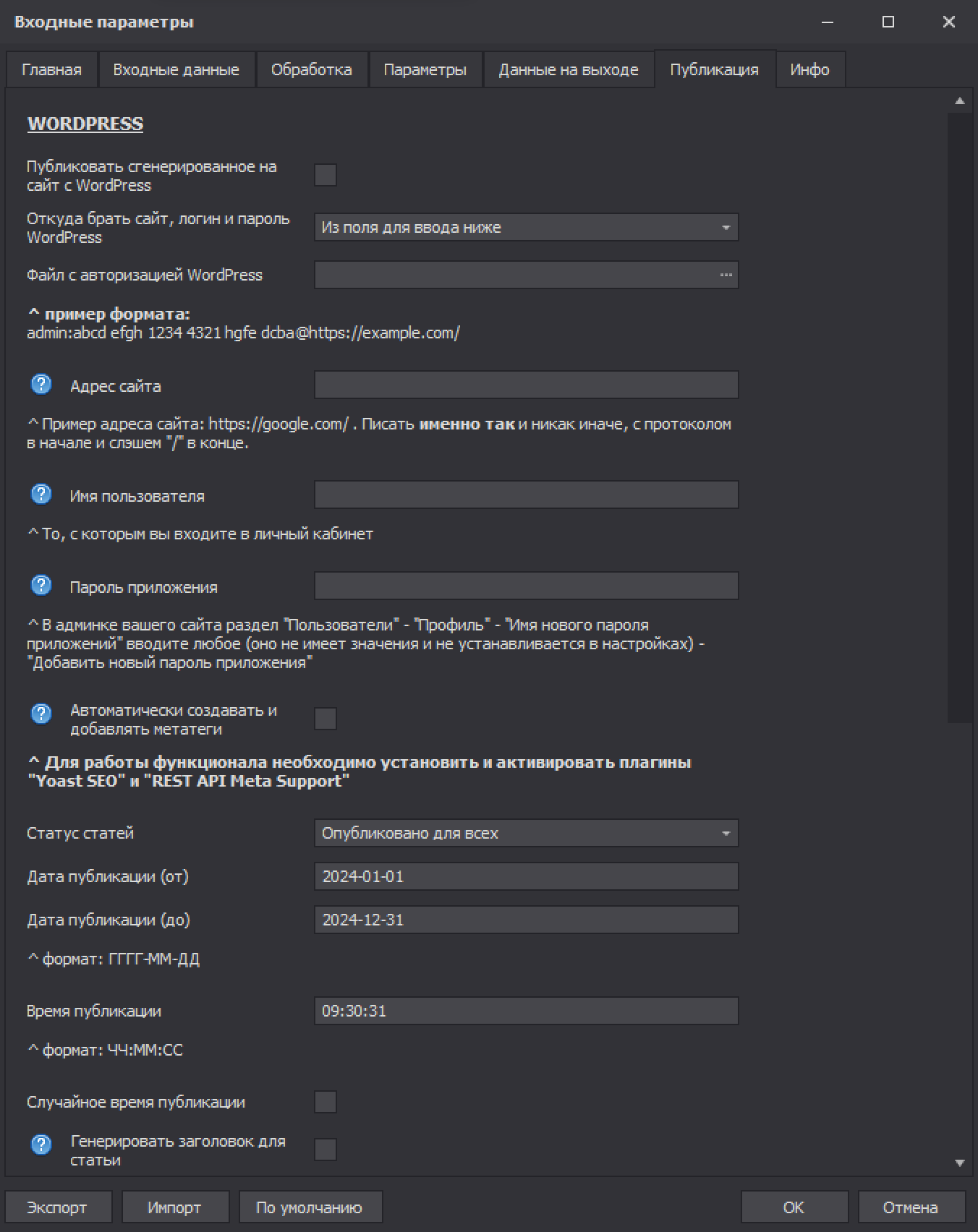Image resolution: width=978 pixels, height=1232 pixels.
Task: Switch to the Обработка tab
Action: click(311, 69)
